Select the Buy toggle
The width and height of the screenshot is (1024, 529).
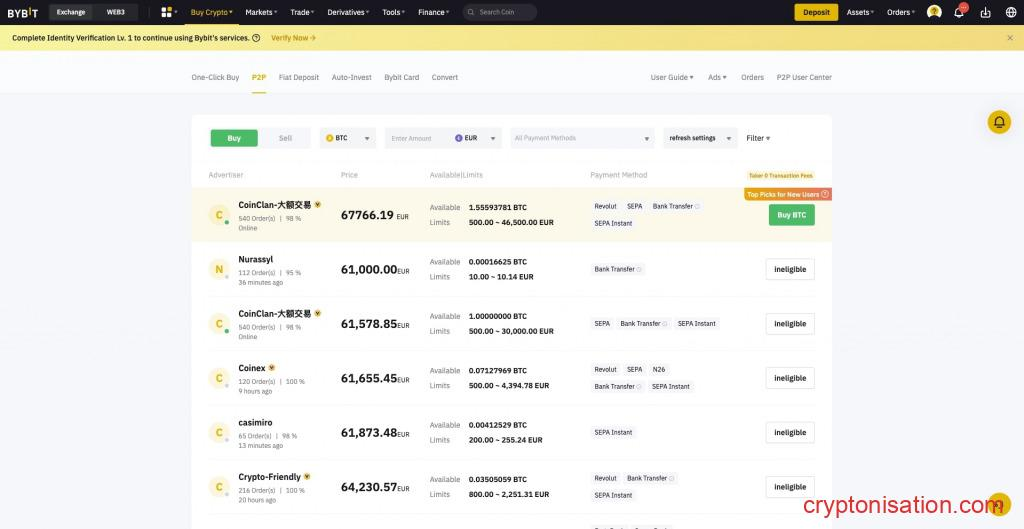pos(234,138)
